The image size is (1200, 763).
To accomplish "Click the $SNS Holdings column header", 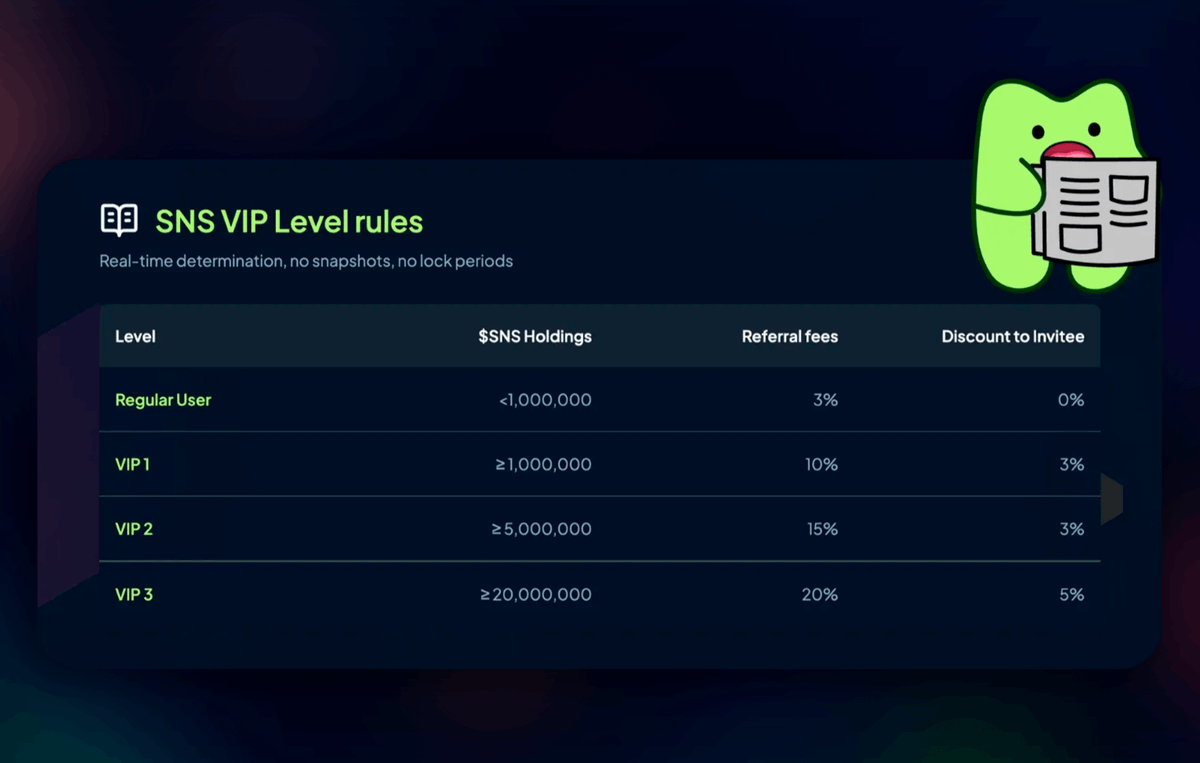I will (x=535, y=336).
